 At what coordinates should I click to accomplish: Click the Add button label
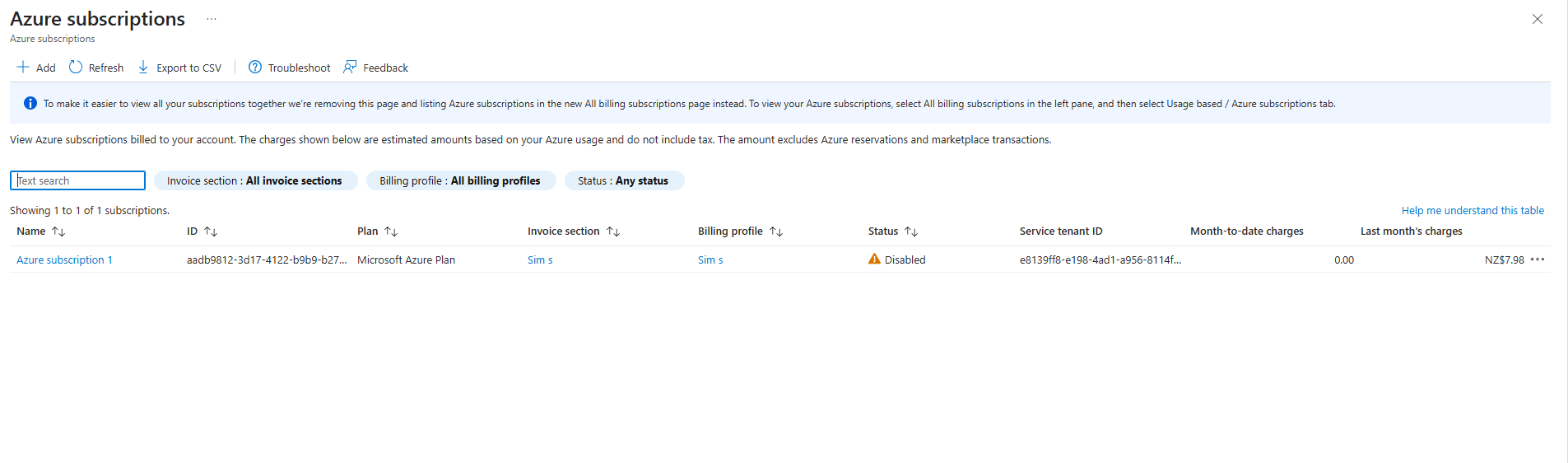pyautogui.click(x=46, y=68)
